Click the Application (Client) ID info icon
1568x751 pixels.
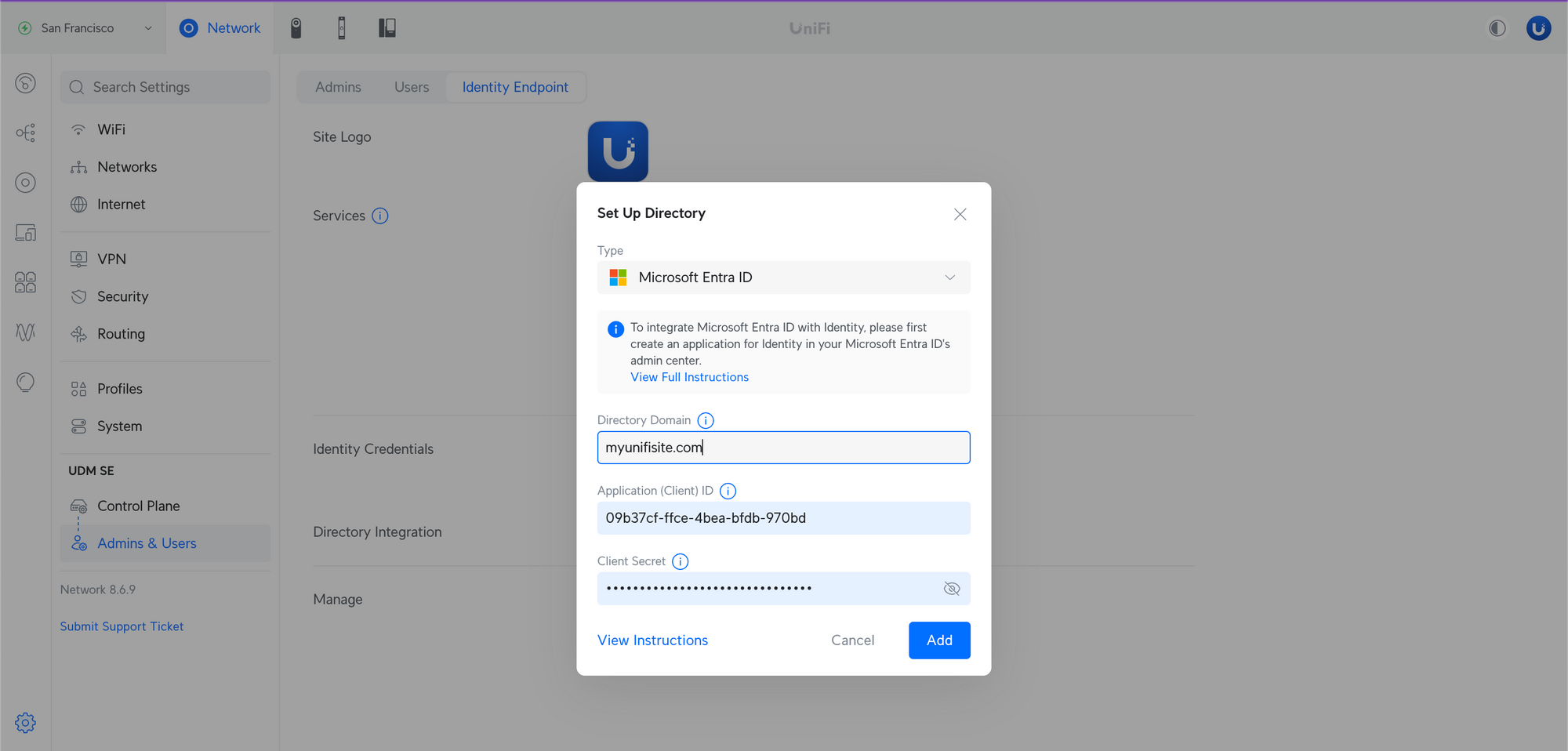pyautogui.click(x=728, y=492)
